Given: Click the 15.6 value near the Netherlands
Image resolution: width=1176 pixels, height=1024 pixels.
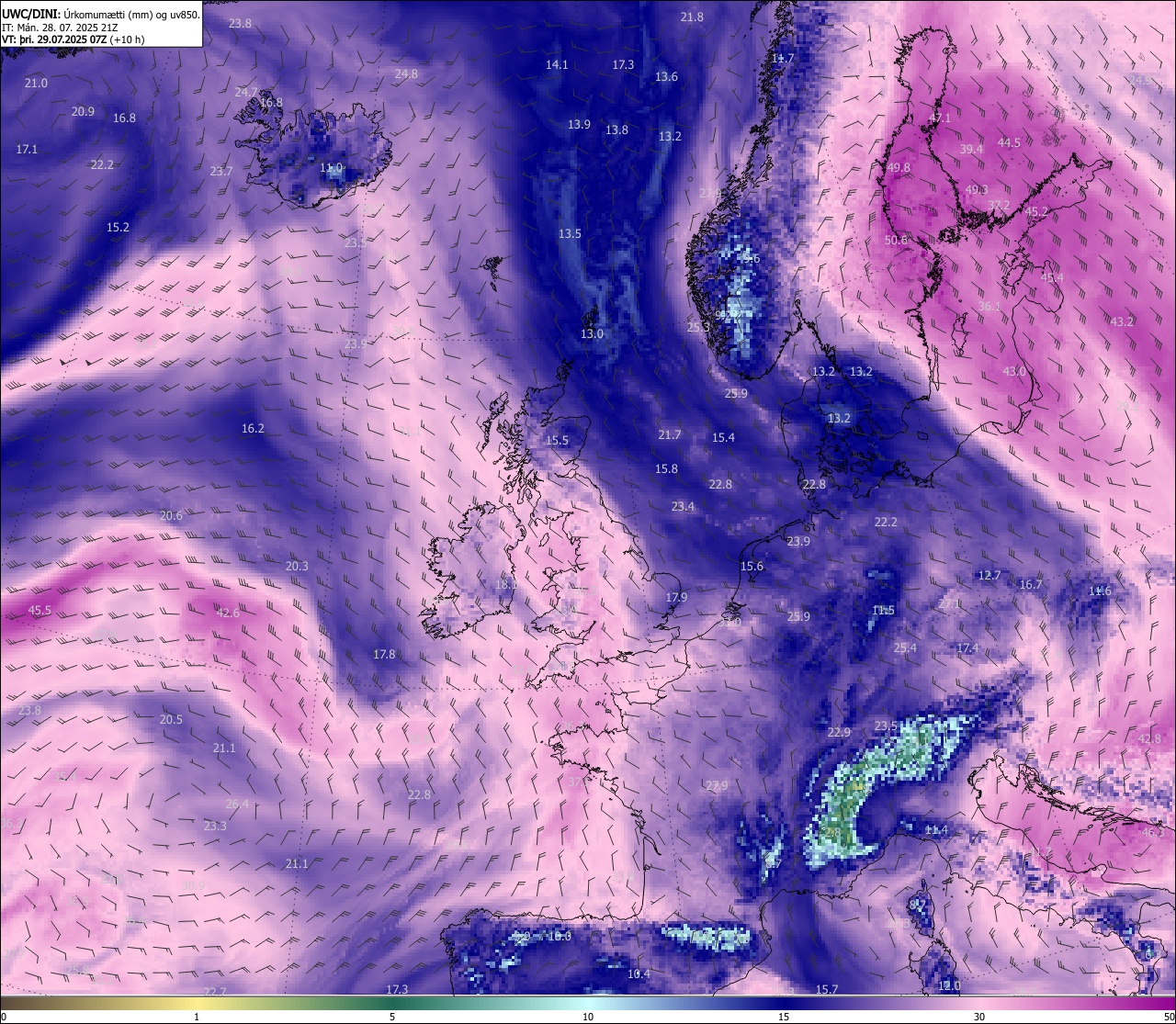Looking at the screenshot, I should coord(752,566).
